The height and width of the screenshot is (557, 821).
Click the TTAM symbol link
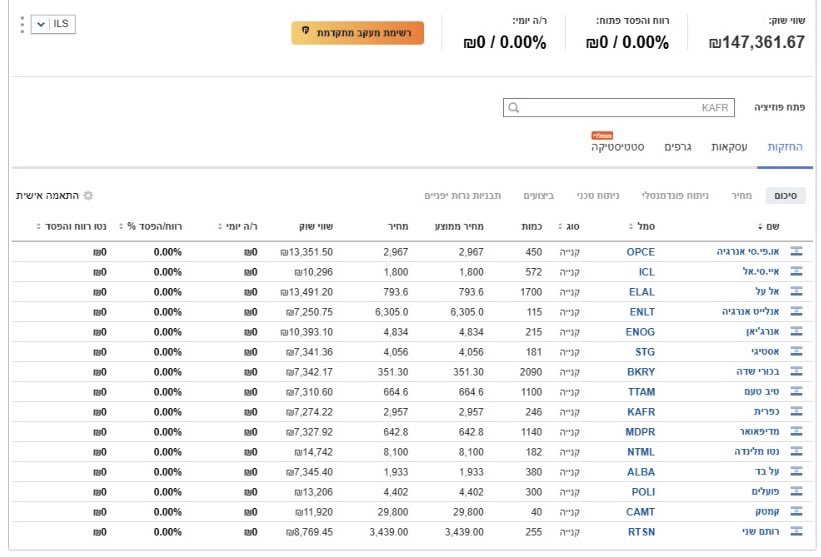(x=641, y=392)
